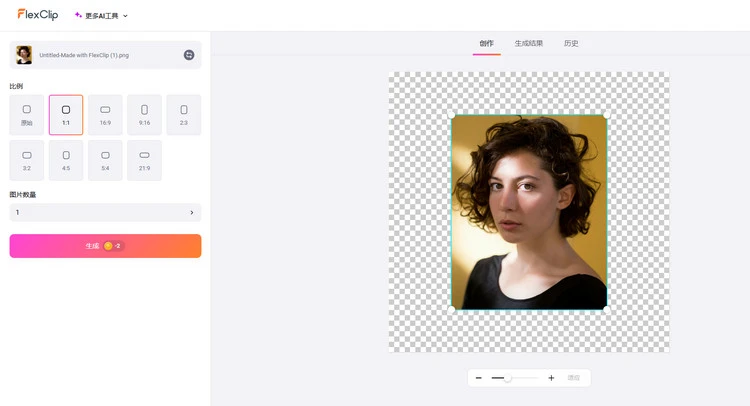The width and height of the screenshot is (750, 406).
Task: Select the 1:1 aspect ratio
Action: click(x=66, y=114)
